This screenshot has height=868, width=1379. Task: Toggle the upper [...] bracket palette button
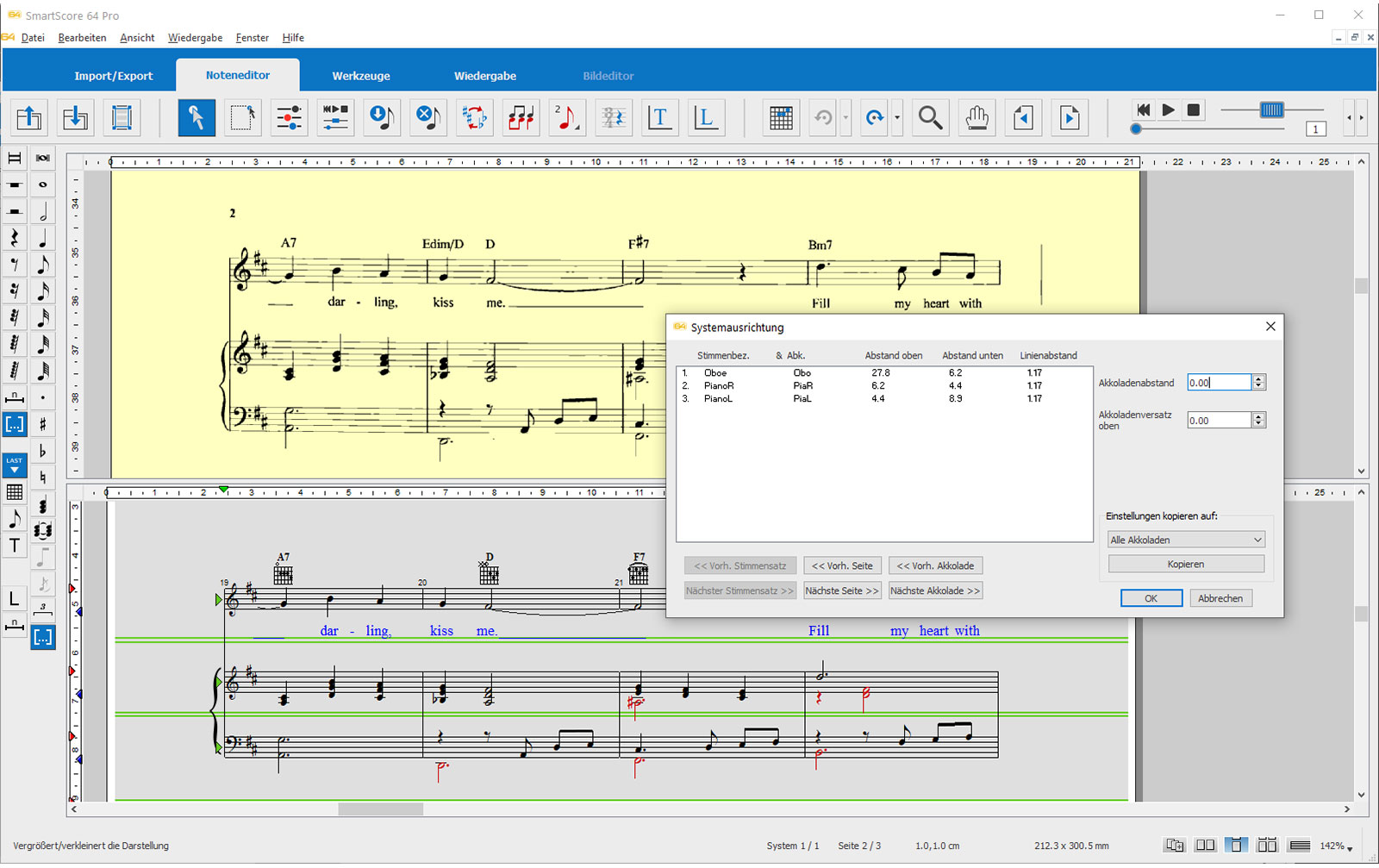pos(15,424)
